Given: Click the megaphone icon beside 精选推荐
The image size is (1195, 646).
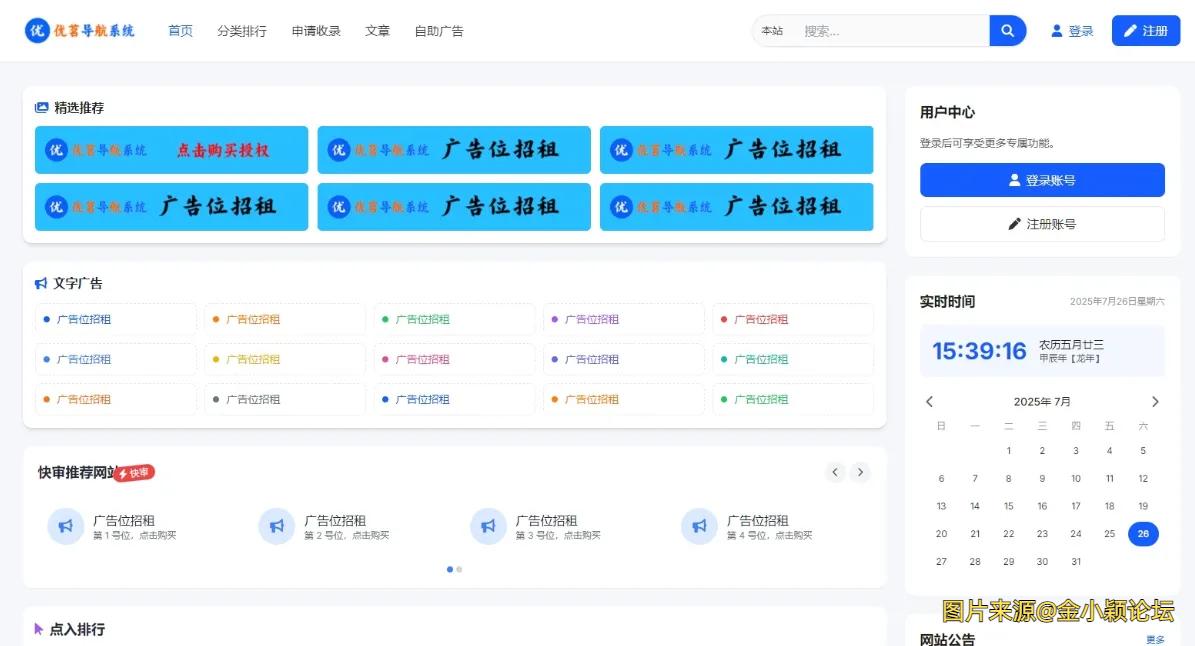Looking at the screenshot, I should tap(40, 107).
